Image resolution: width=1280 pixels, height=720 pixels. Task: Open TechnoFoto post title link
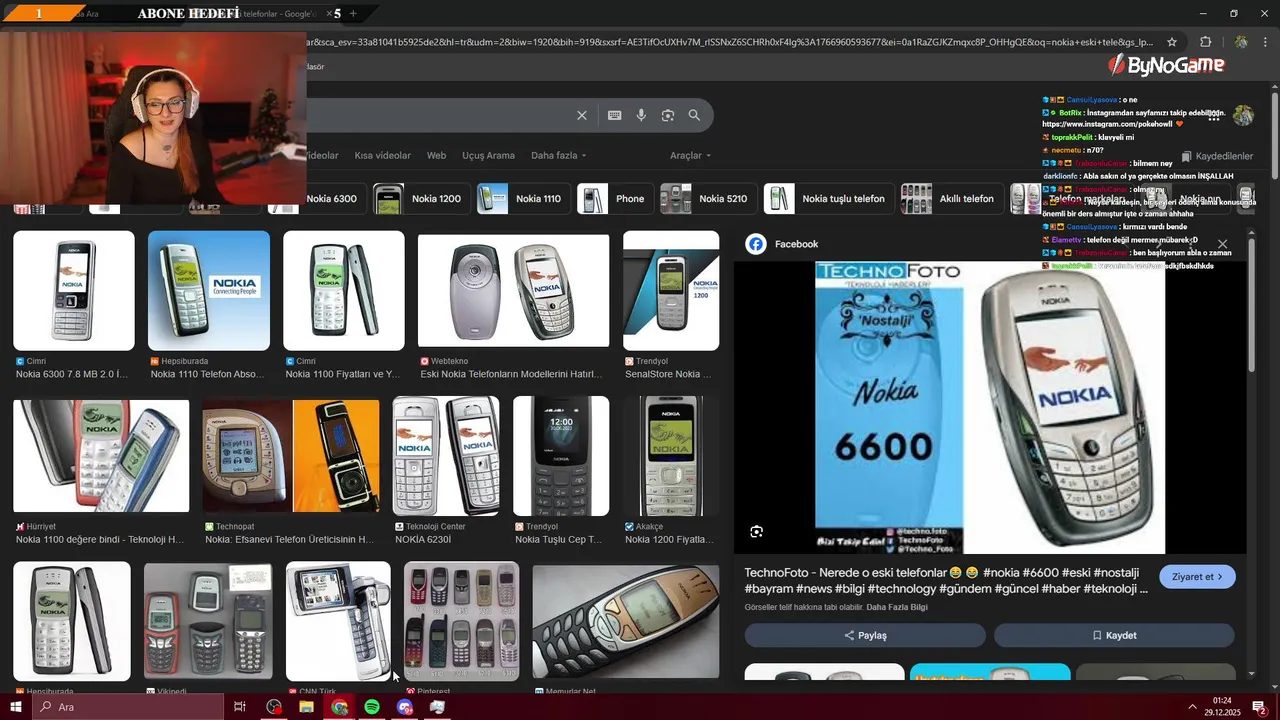pyautogui.click(x=946, y=581)
